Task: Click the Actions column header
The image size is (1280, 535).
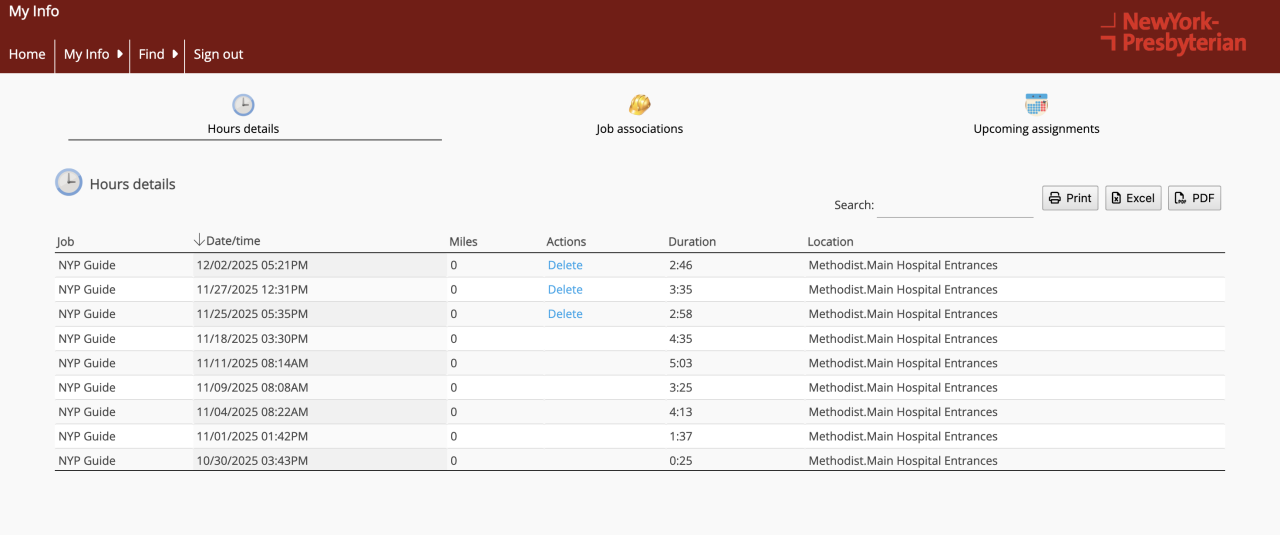Action: (x=566, y=241)
